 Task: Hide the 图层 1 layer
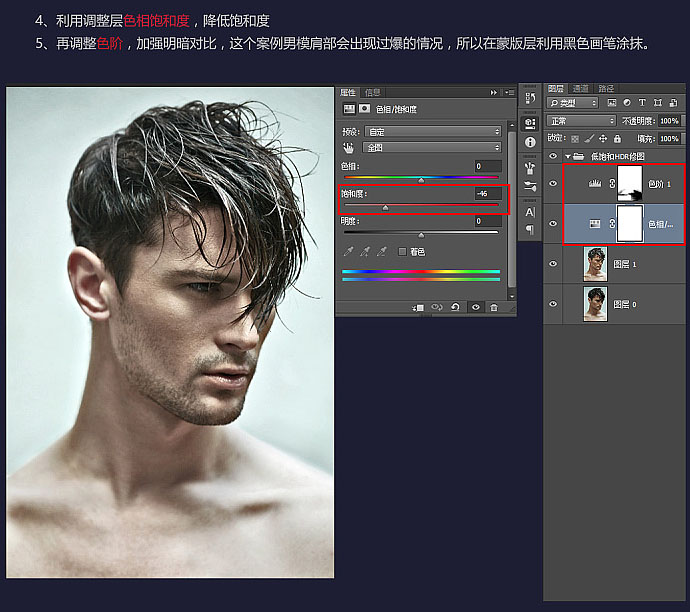553,264
